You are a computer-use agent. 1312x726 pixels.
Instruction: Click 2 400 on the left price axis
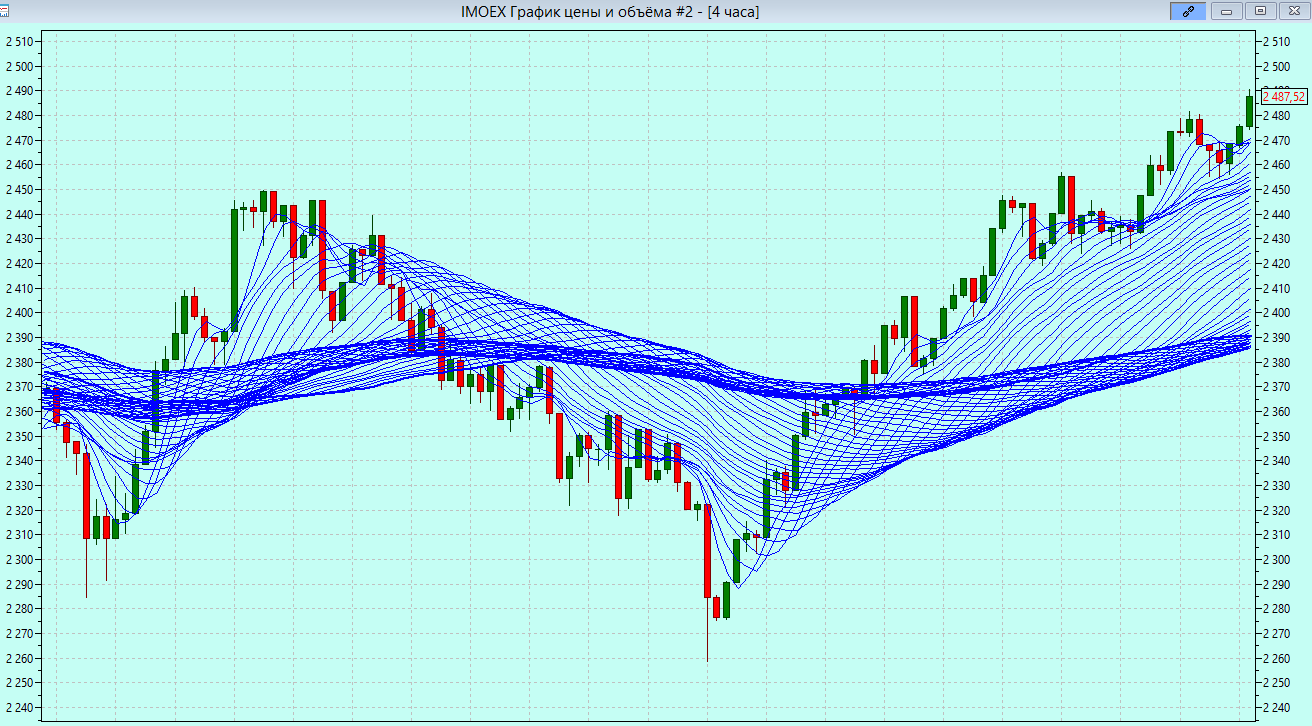pyautogui.click(x=20, y=313)
